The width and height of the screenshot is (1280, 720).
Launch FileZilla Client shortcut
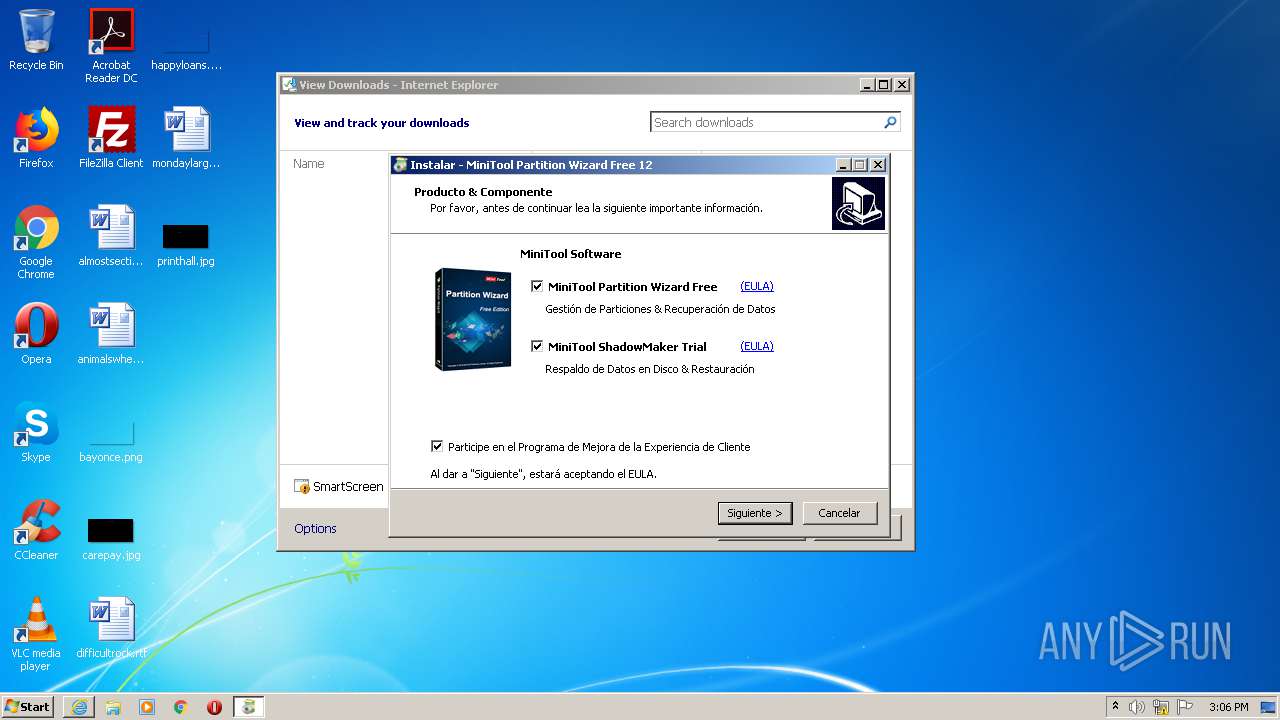click(111, 137)
